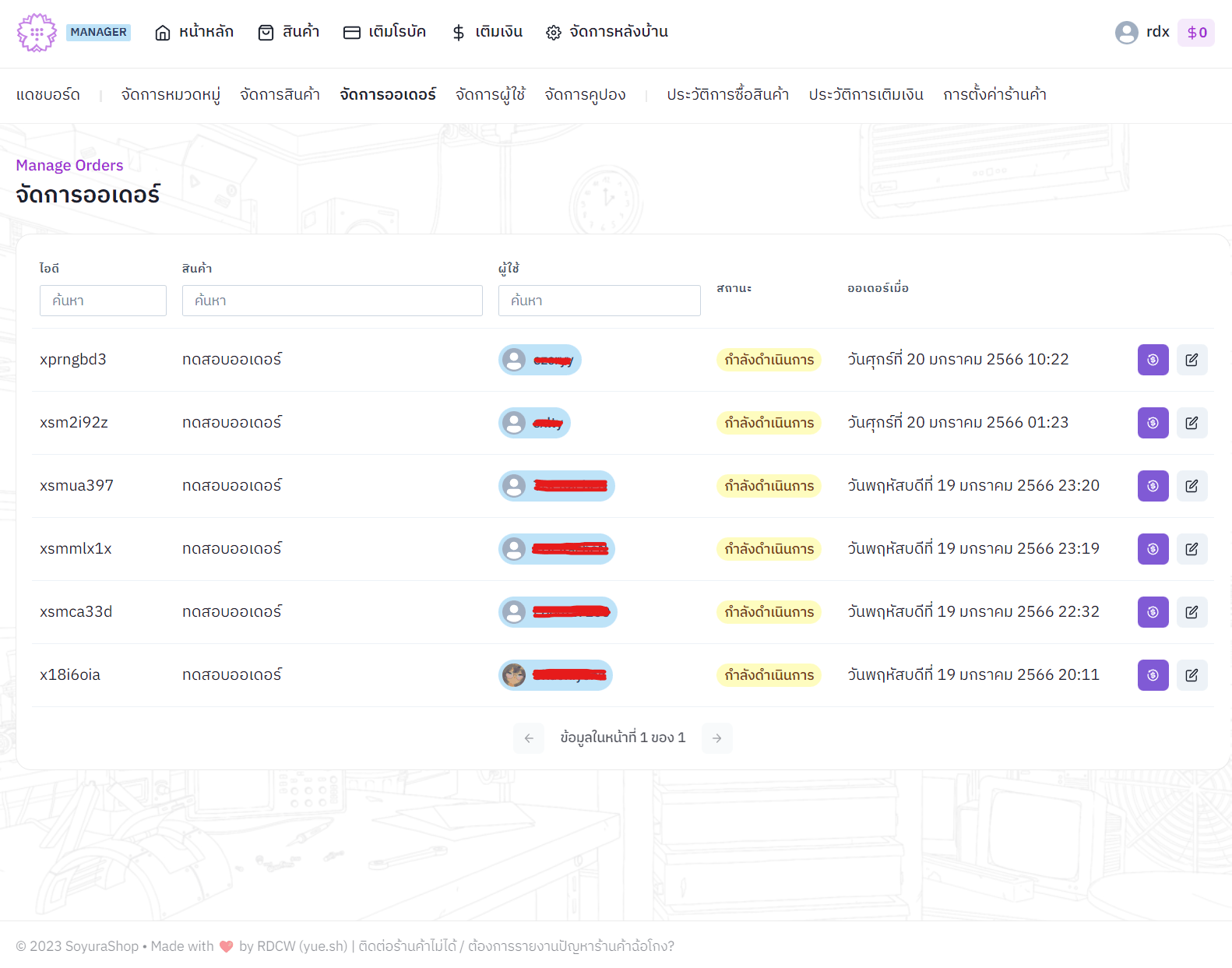1232x968 pixels.
Task: Open the ประวัติการเติมเงิน tab
Action: coord(866,95)
